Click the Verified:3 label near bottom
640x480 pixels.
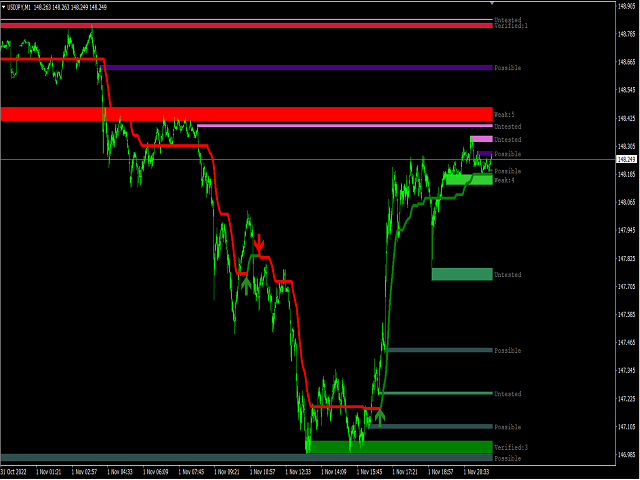point(510,447)
